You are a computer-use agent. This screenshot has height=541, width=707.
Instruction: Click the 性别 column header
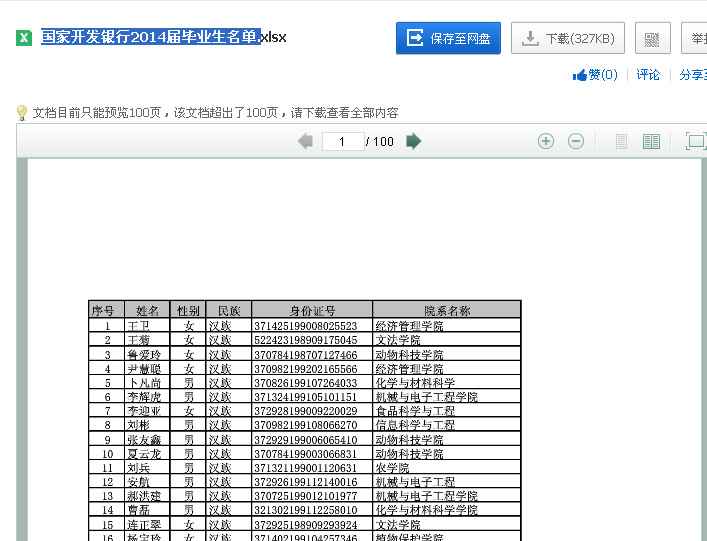coord(188,310)
